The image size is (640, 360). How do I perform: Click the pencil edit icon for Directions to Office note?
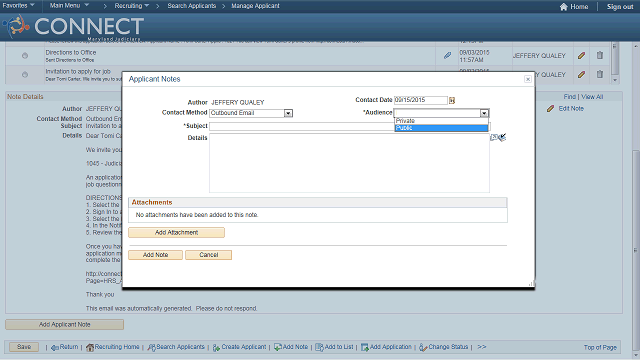coord(582,56)
